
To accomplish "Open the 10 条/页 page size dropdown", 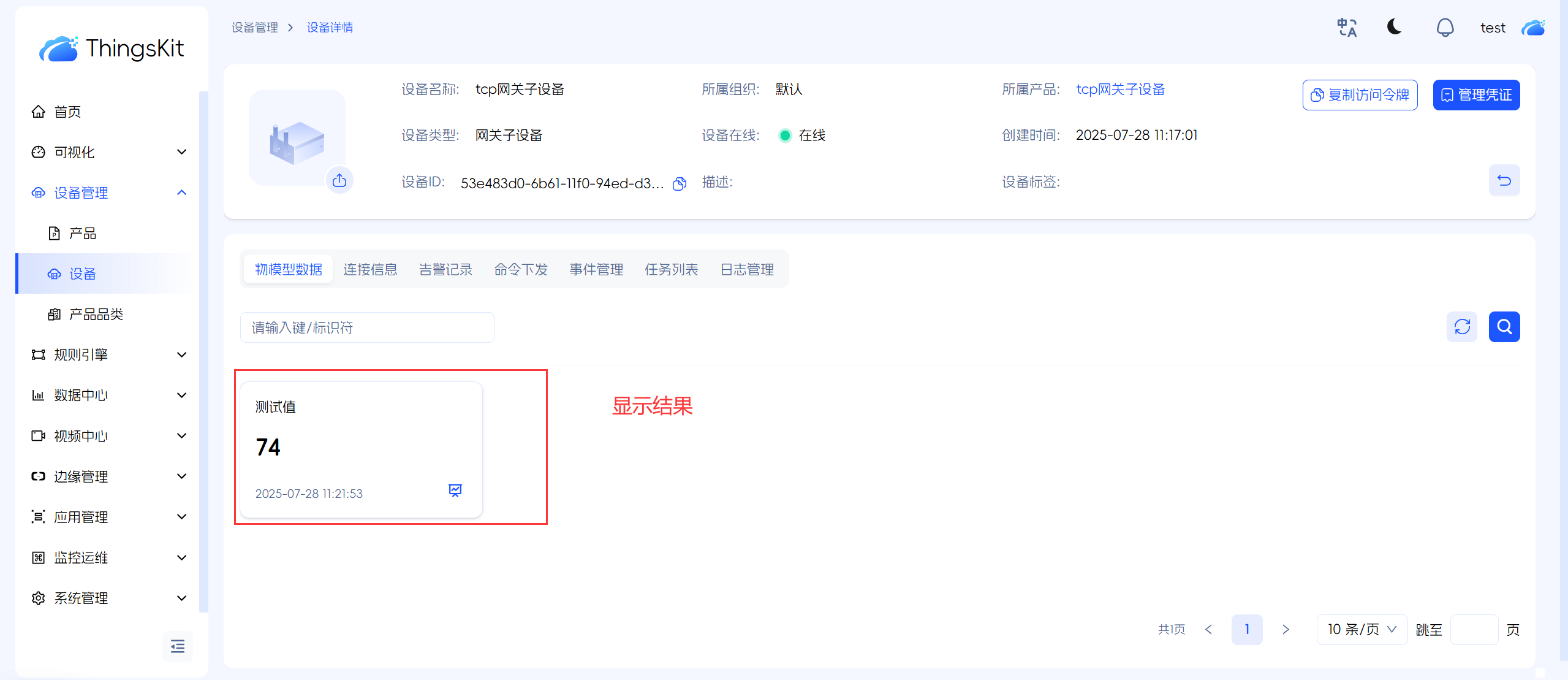I will pyautogui.click(x=1362, y=630).
